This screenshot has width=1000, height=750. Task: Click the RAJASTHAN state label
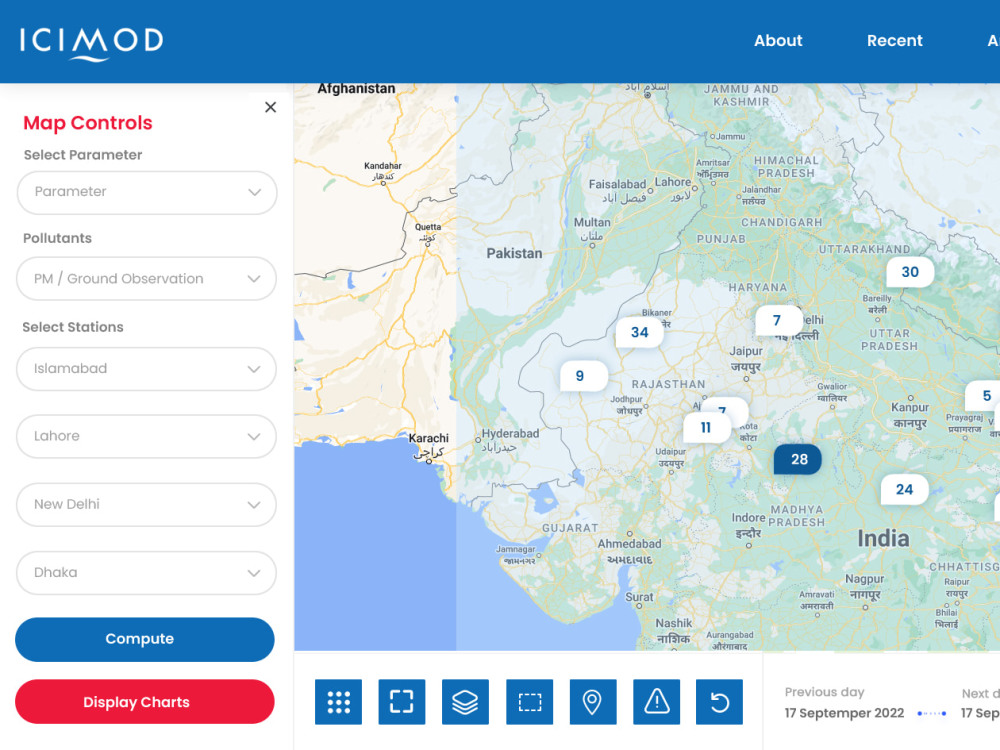point(668,384)
